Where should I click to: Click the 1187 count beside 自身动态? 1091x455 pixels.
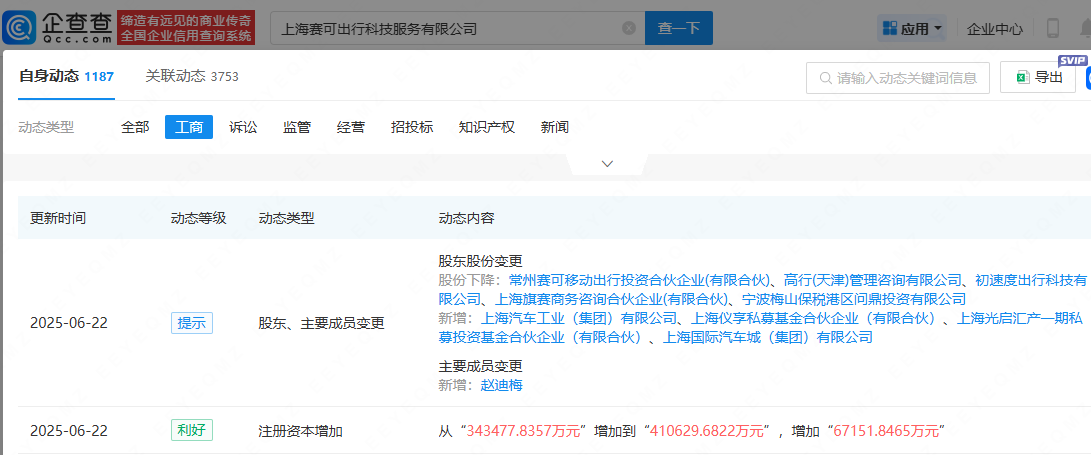pyautogui.click(x=99, y=77)
